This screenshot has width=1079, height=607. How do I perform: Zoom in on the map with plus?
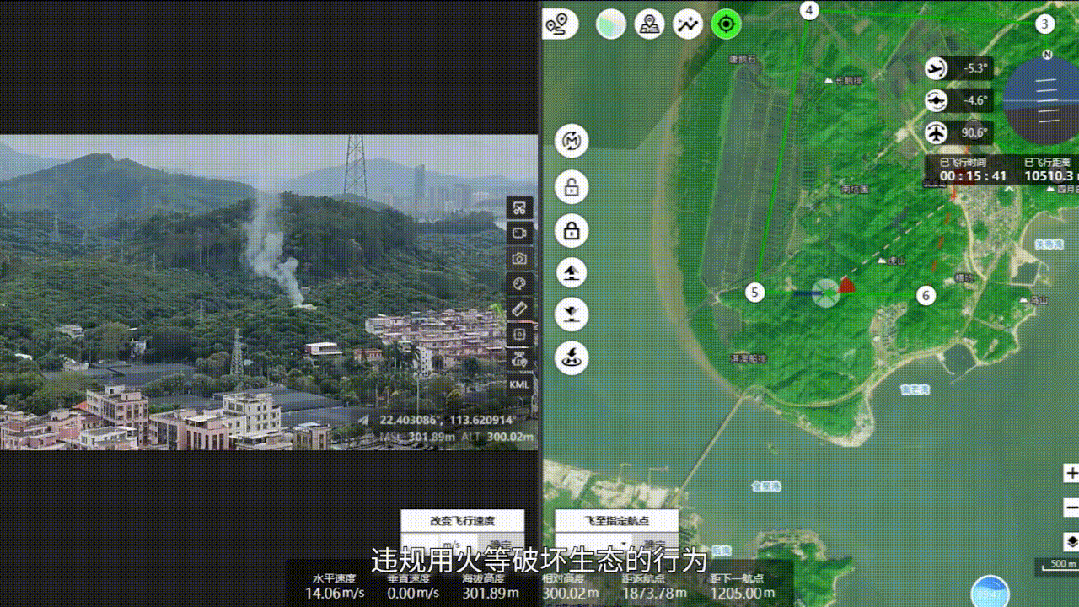click(x=1071, y=474)
